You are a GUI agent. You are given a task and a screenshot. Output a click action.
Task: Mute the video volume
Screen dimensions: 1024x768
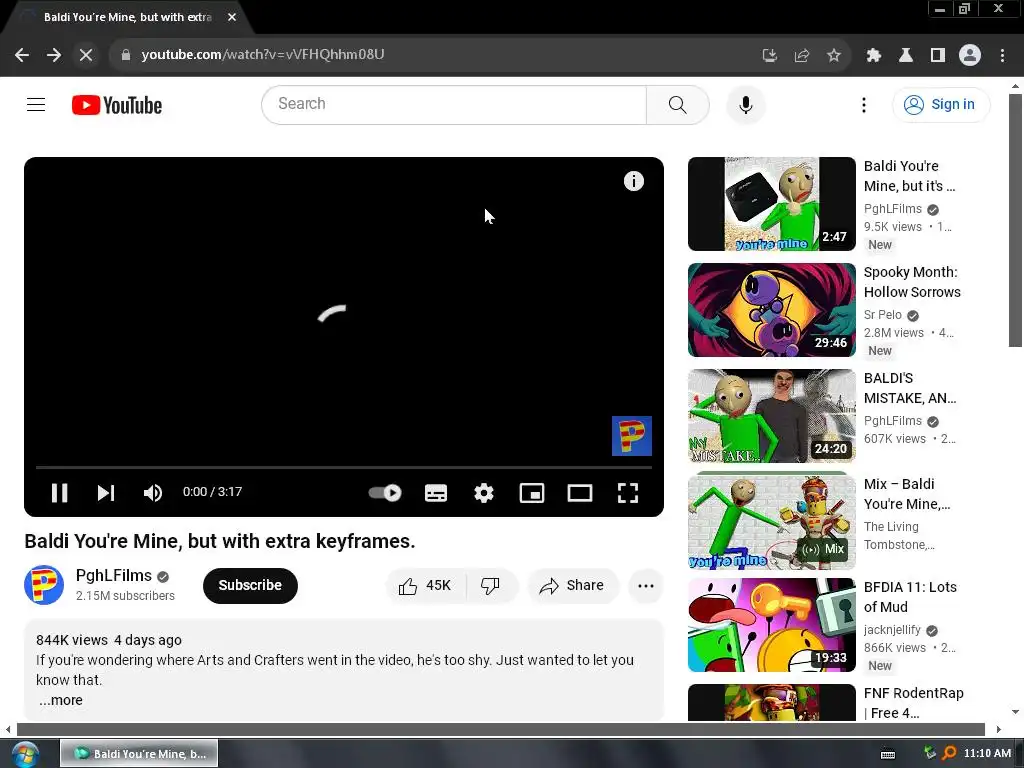153,492
